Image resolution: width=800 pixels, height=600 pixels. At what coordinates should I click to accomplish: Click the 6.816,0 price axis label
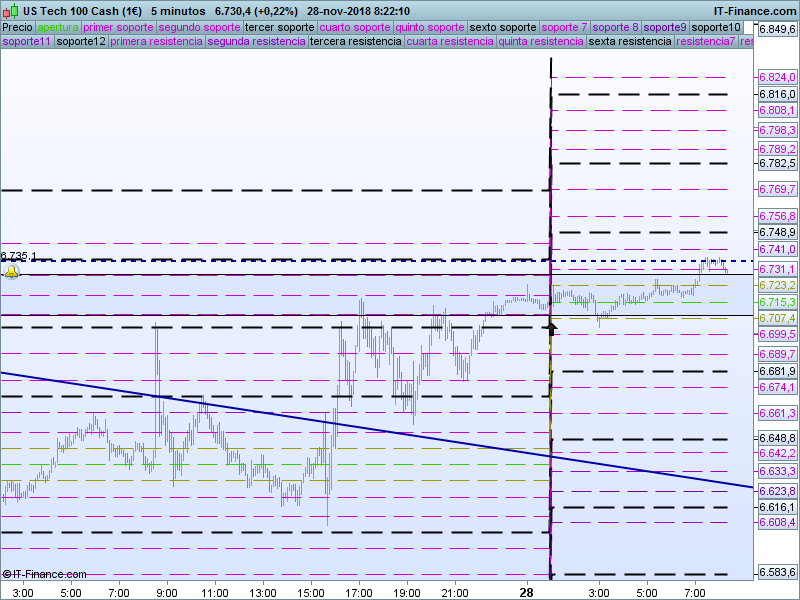point(777,94)
